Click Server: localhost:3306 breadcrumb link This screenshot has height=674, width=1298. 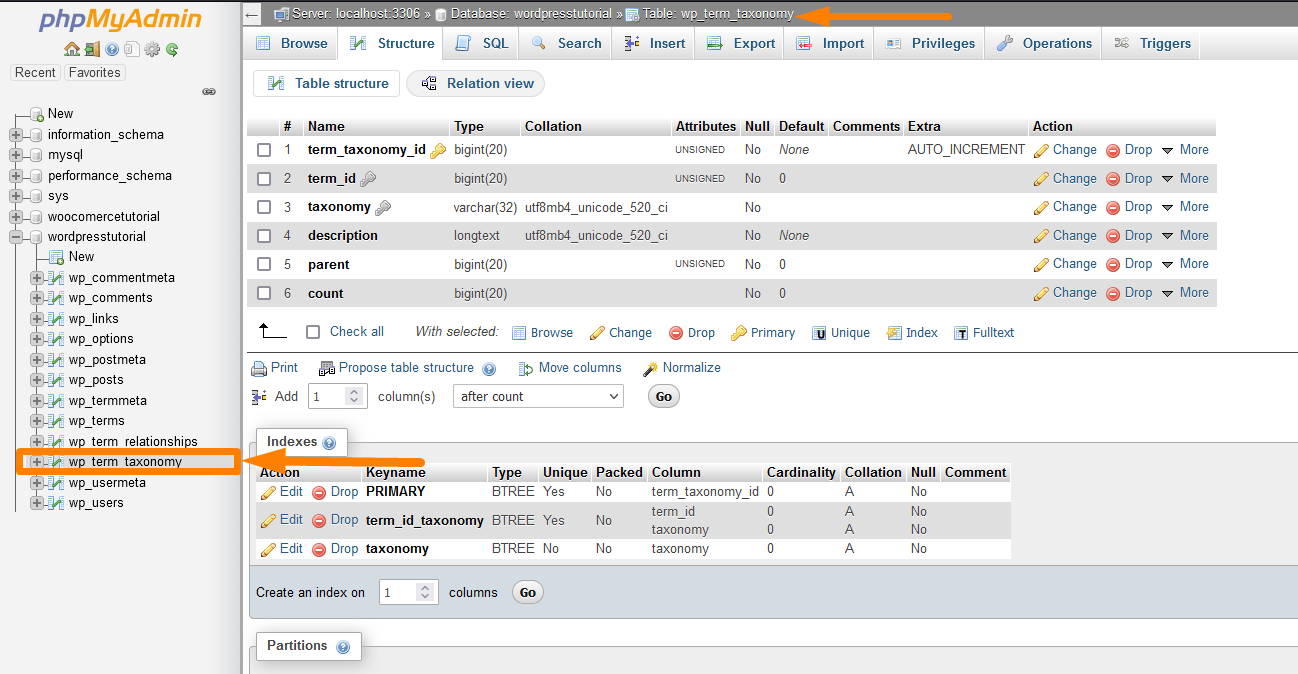355,14
